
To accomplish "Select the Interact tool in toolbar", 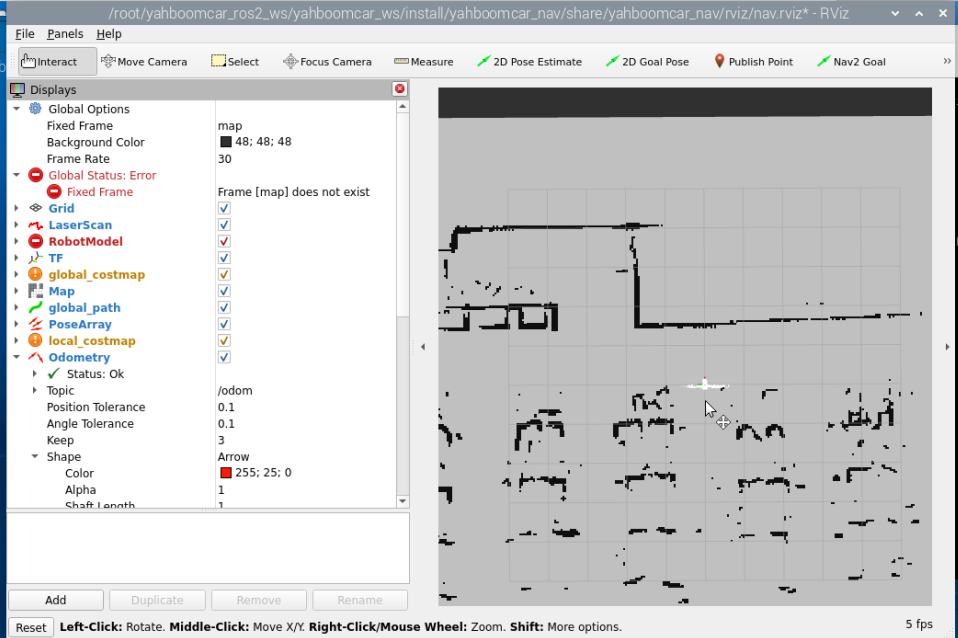I will click(x=57, y=61).
